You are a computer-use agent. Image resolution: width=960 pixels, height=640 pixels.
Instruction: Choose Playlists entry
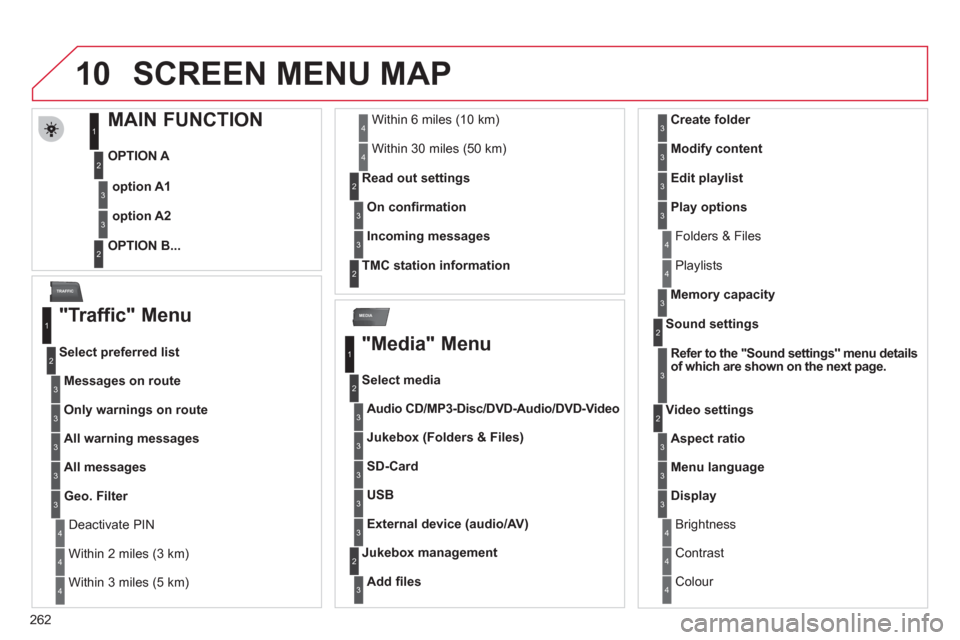point(699,266)
